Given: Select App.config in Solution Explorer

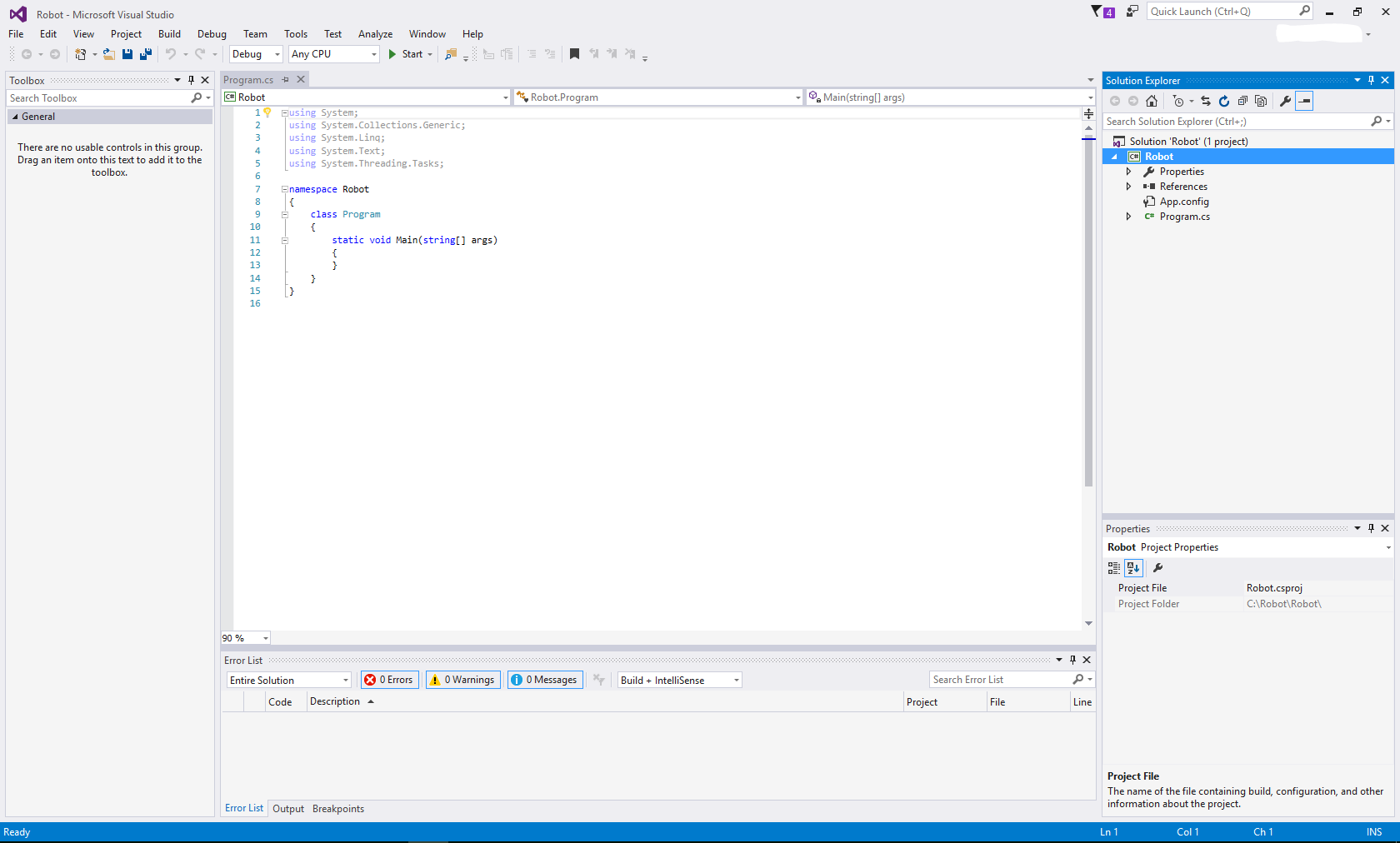Looking at the screenshot, I should click(1183, 201).
